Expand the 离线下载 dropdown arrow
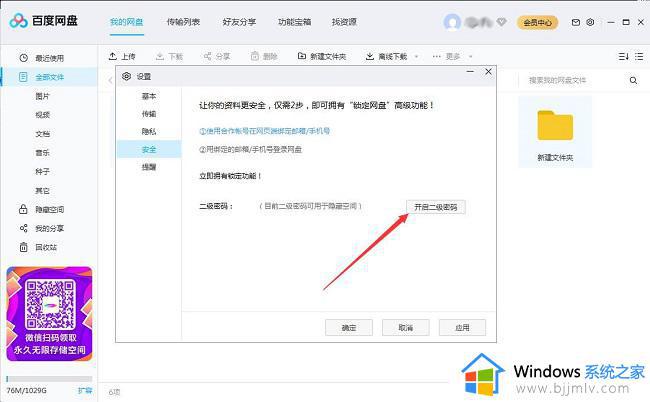Screen dimensions: 650x402 (x=416, y=56)
